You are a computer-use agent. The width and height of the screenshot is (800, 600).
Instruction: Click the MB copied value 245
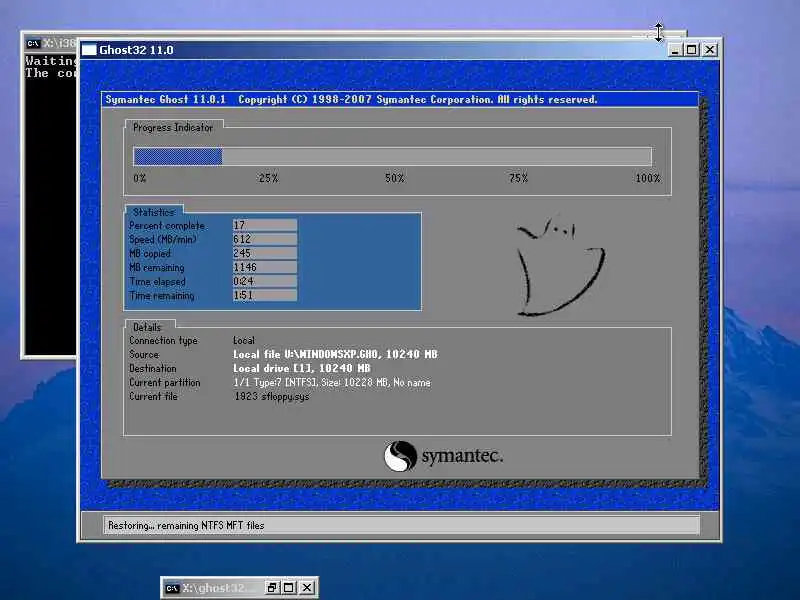(265, 253)
